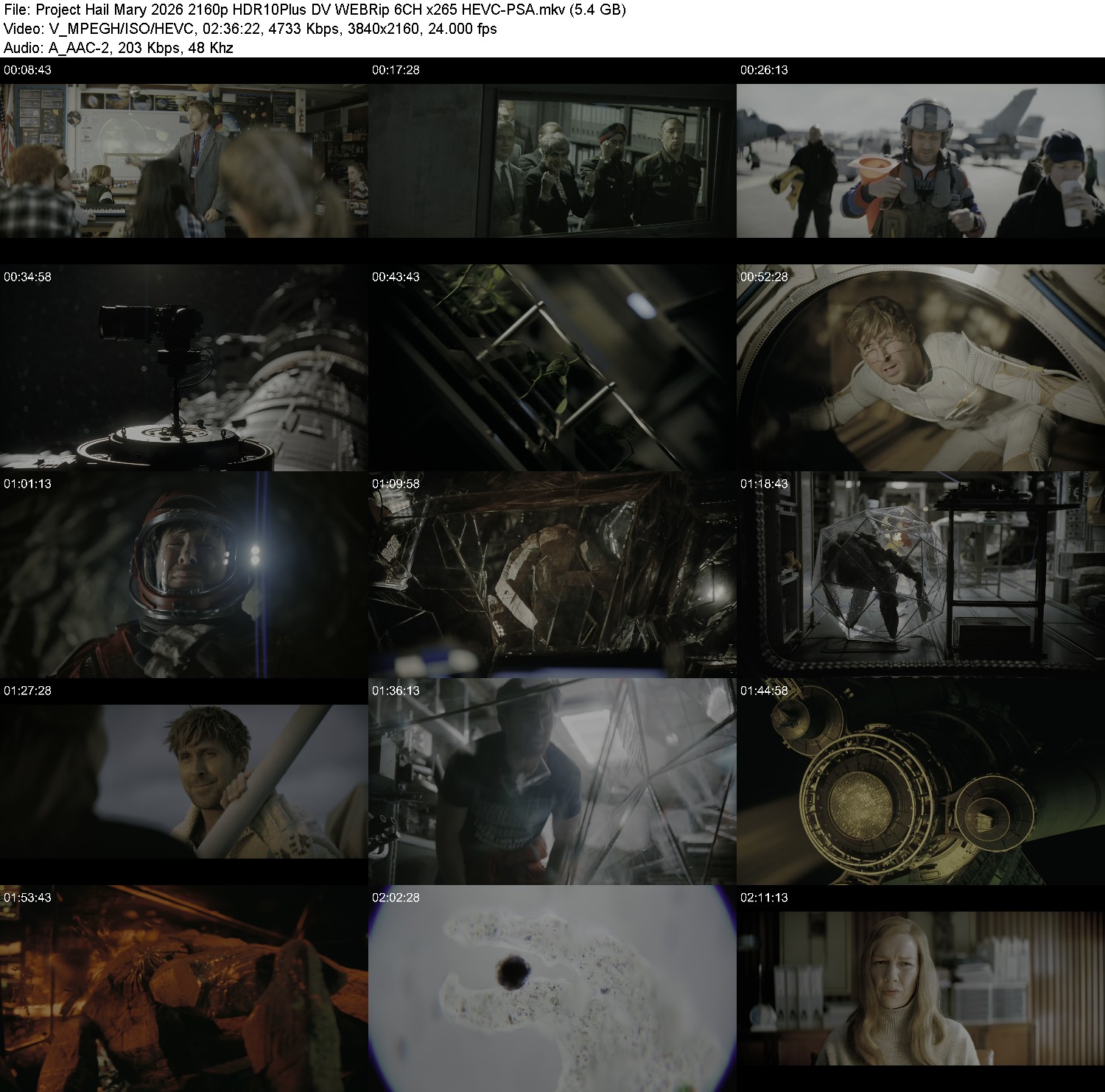1105x1092 pixels.
Task: Open the ladder frame at 00:43:43
Action: tap(552, 368)
